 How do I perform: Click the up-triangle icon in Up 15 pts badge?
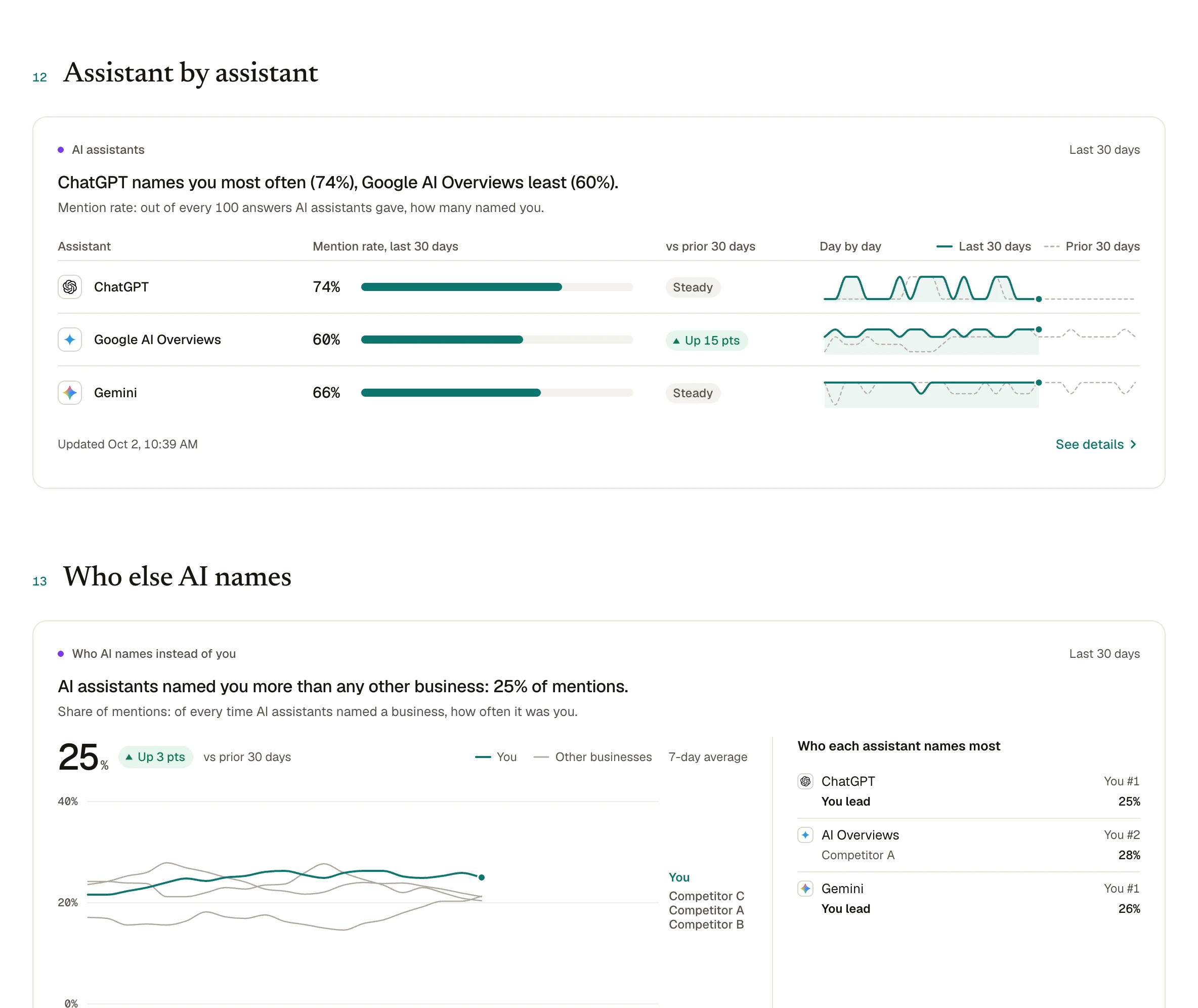[676, 341]
